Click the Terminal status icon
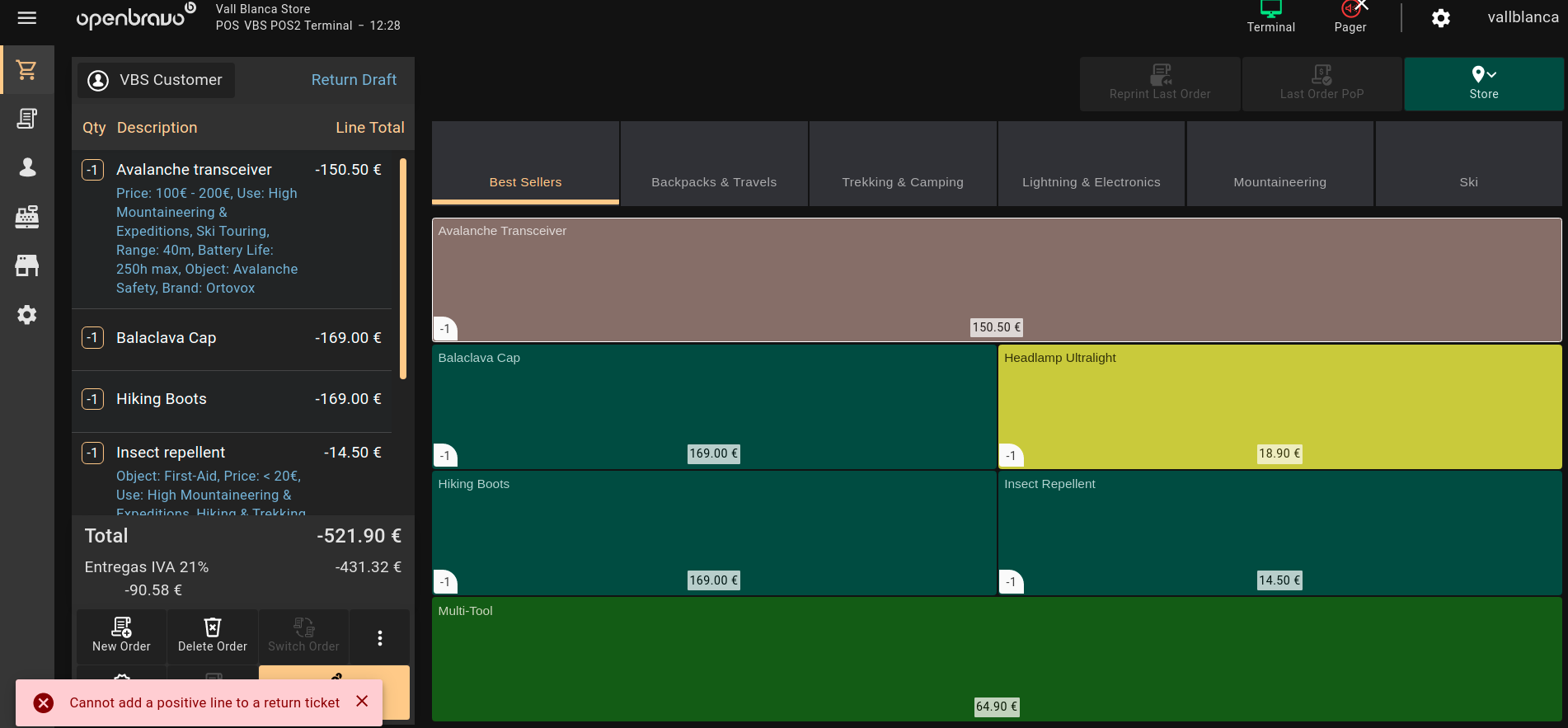 click(x=1270, y=16)
